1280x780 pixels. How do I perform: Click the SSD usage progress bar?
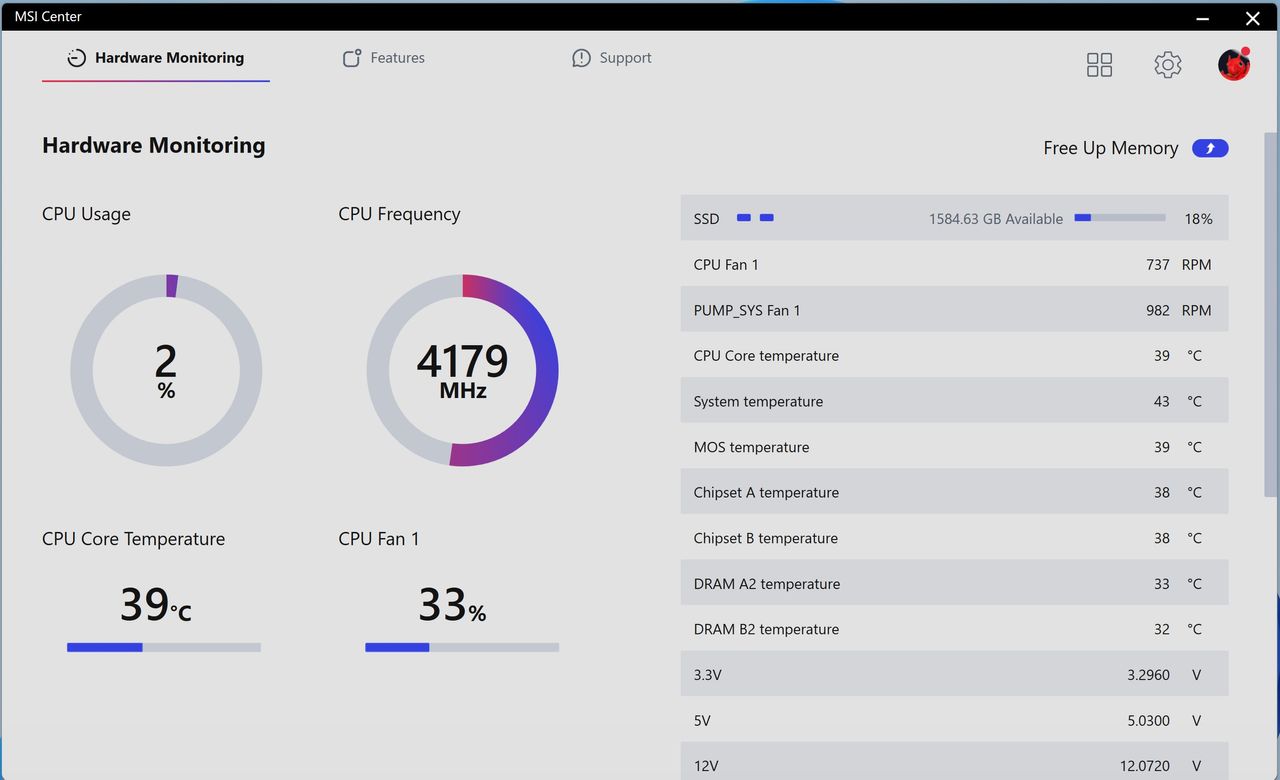coord(1120,218)
